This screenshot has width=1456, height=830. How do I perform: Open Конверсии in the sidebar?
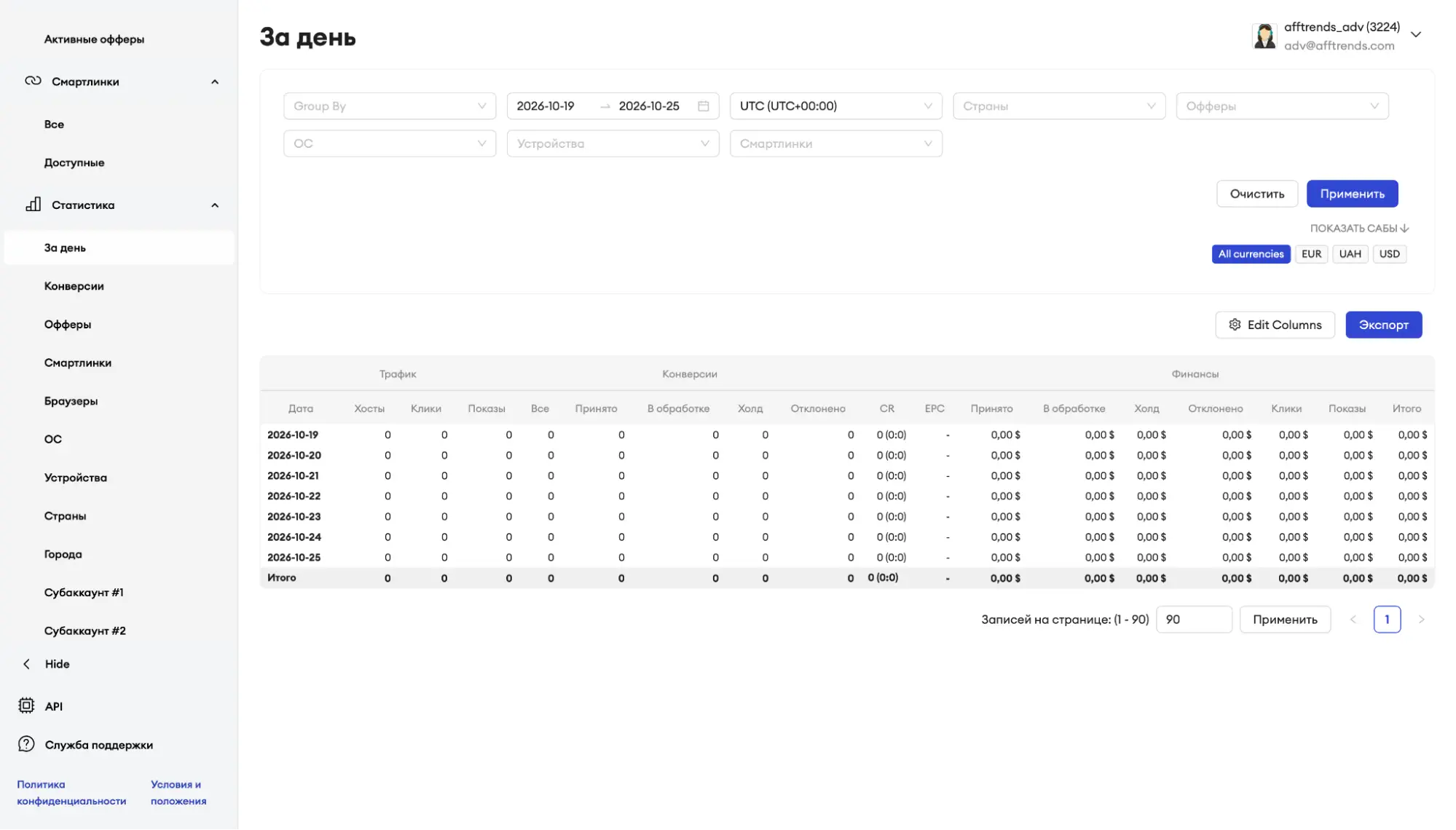[74, 286]
